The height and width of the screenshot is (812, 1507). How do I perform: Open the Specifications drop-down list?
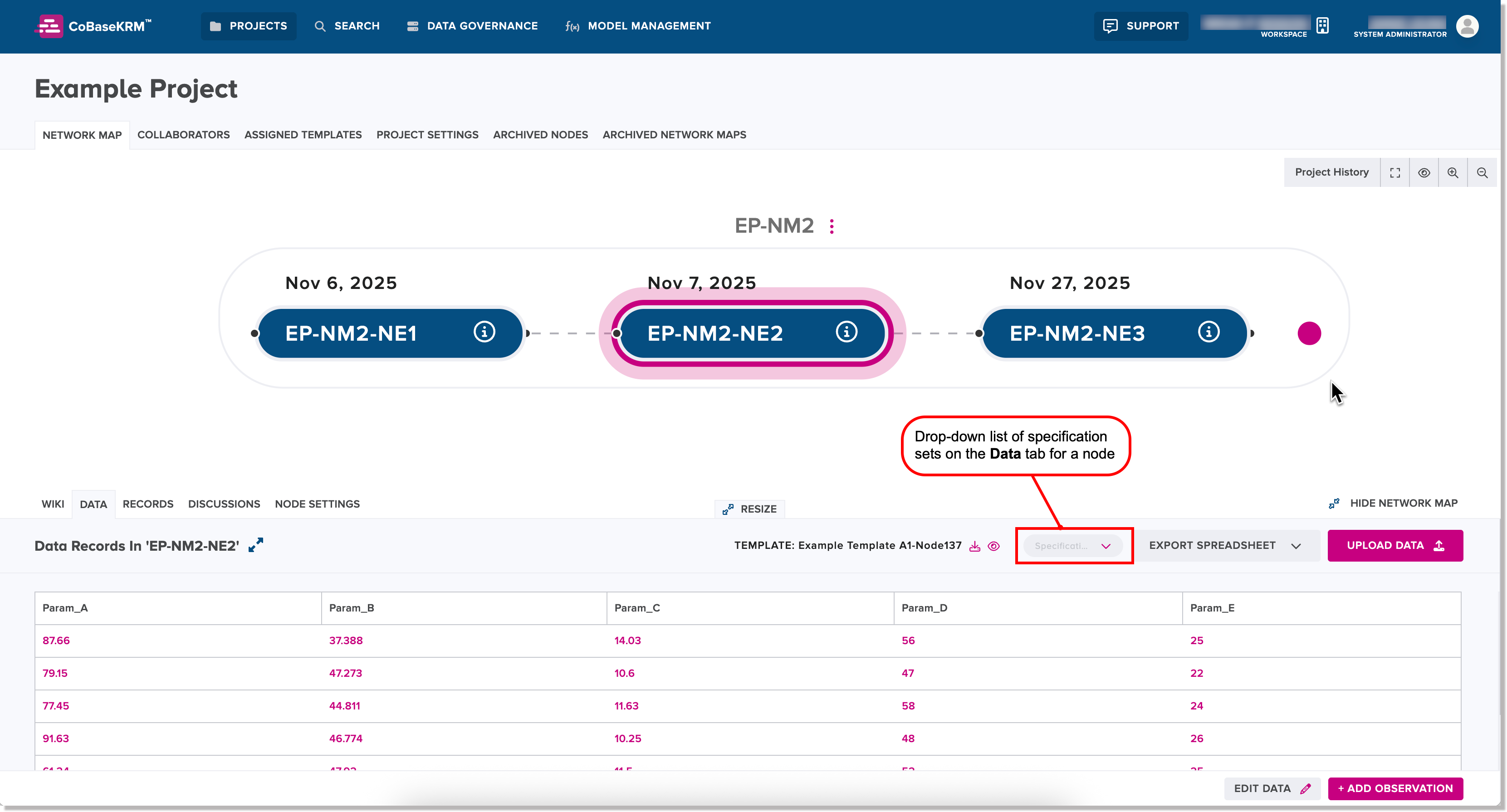[x=1073, y=545]
